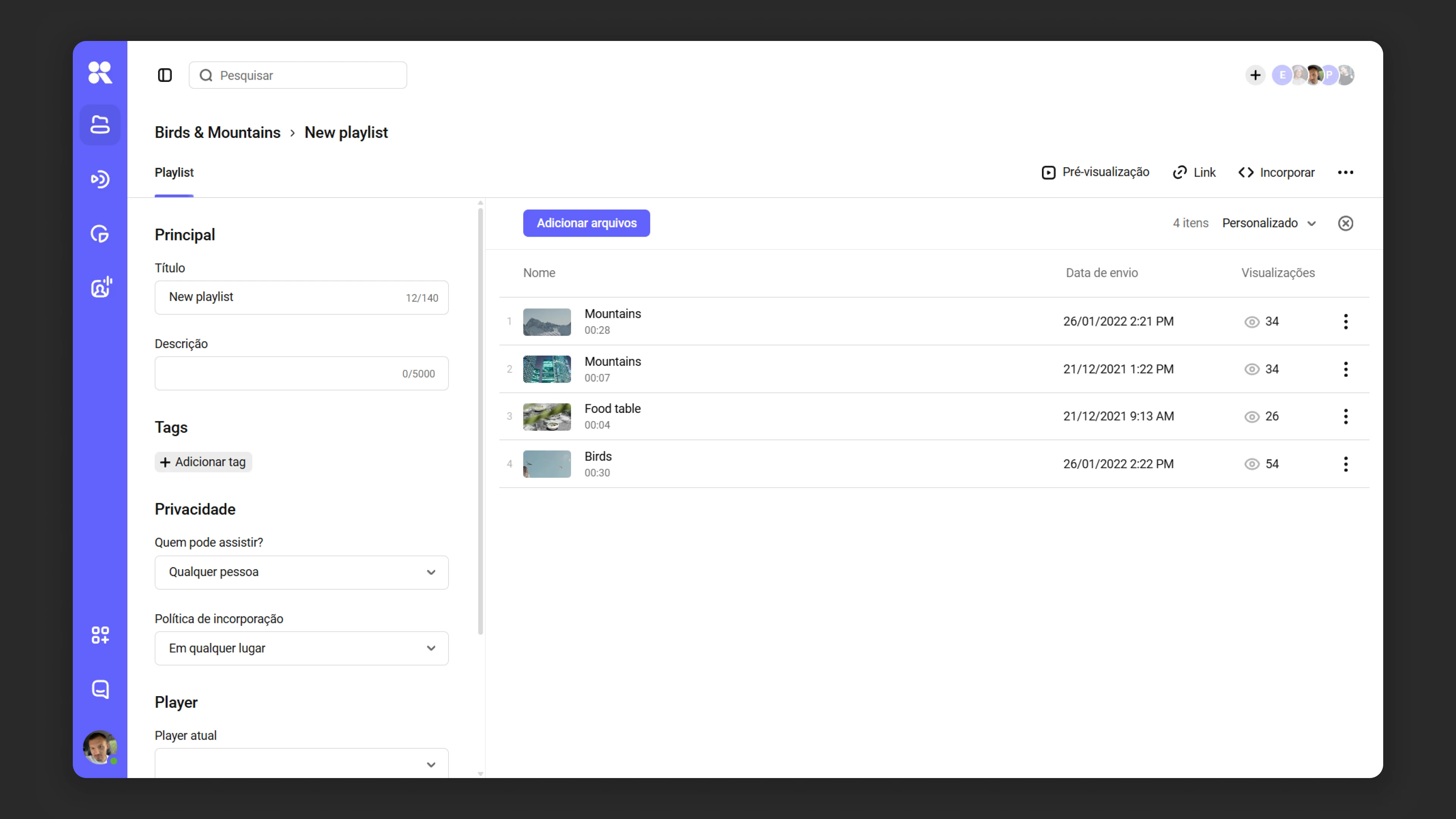
Task: Open the Food table video thumbnail
Action: [x=546, y=417]
